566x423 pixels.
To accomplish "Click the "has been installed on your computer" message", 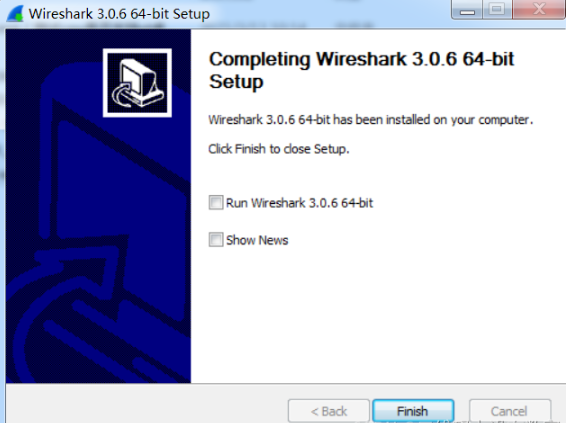I will pos(371,119).
